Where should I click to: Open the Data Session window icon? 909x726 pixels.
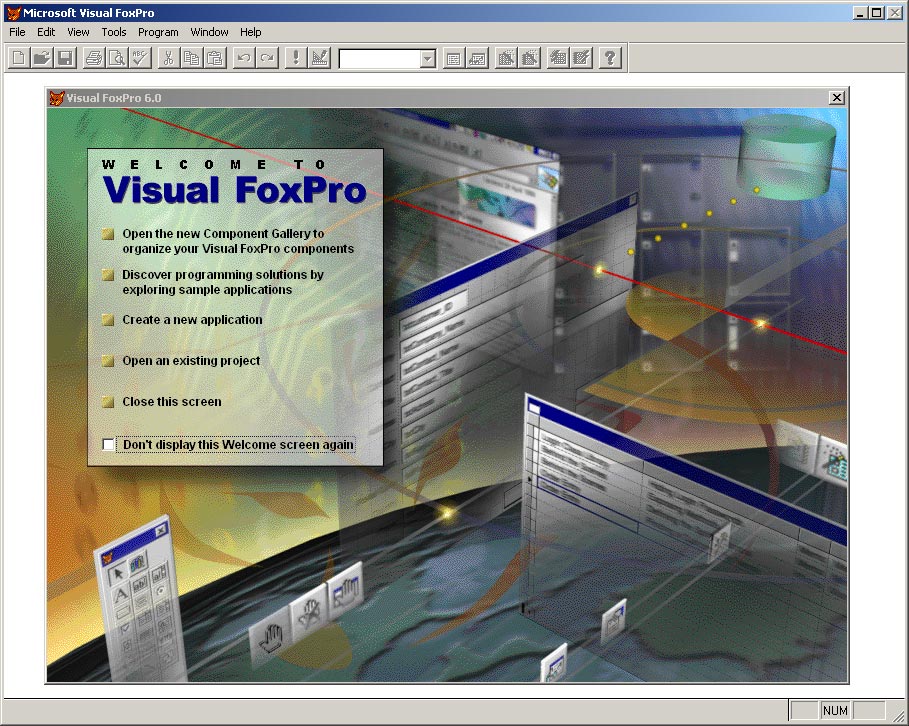pyautogui.click(x=477, y=58)
